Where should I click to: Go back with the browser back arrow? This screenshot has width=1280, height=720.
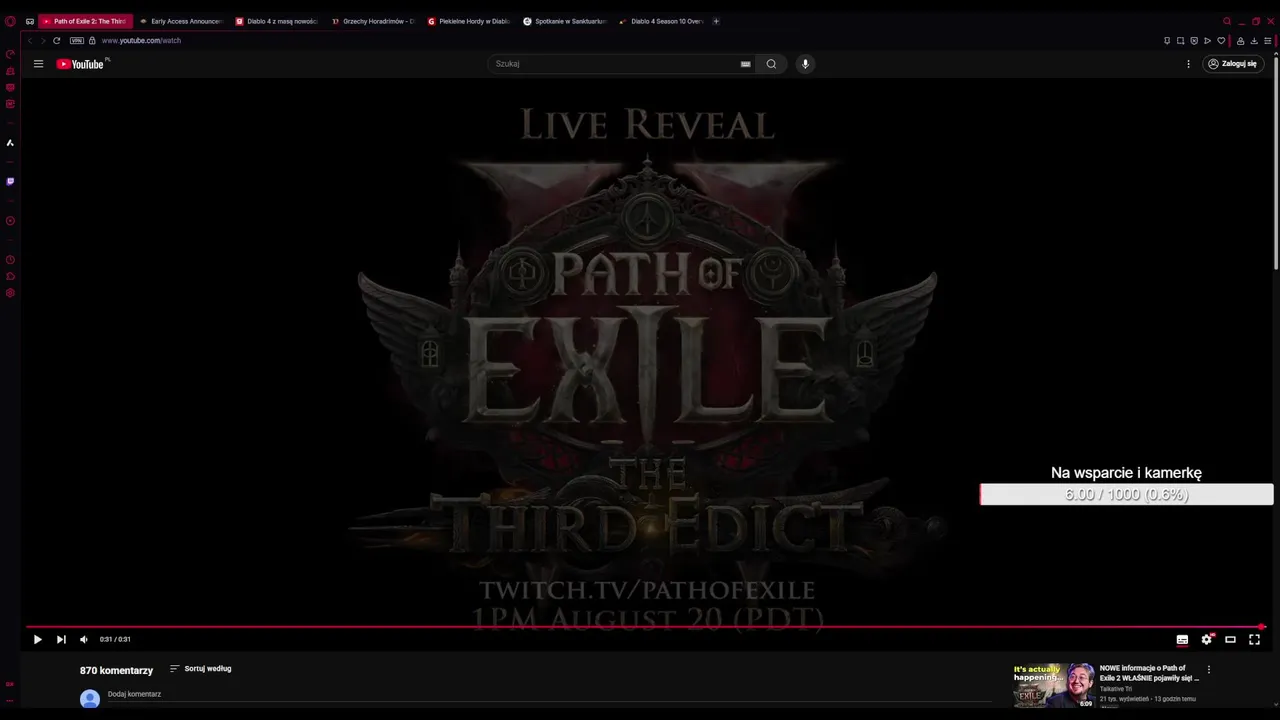pos(30,41)
